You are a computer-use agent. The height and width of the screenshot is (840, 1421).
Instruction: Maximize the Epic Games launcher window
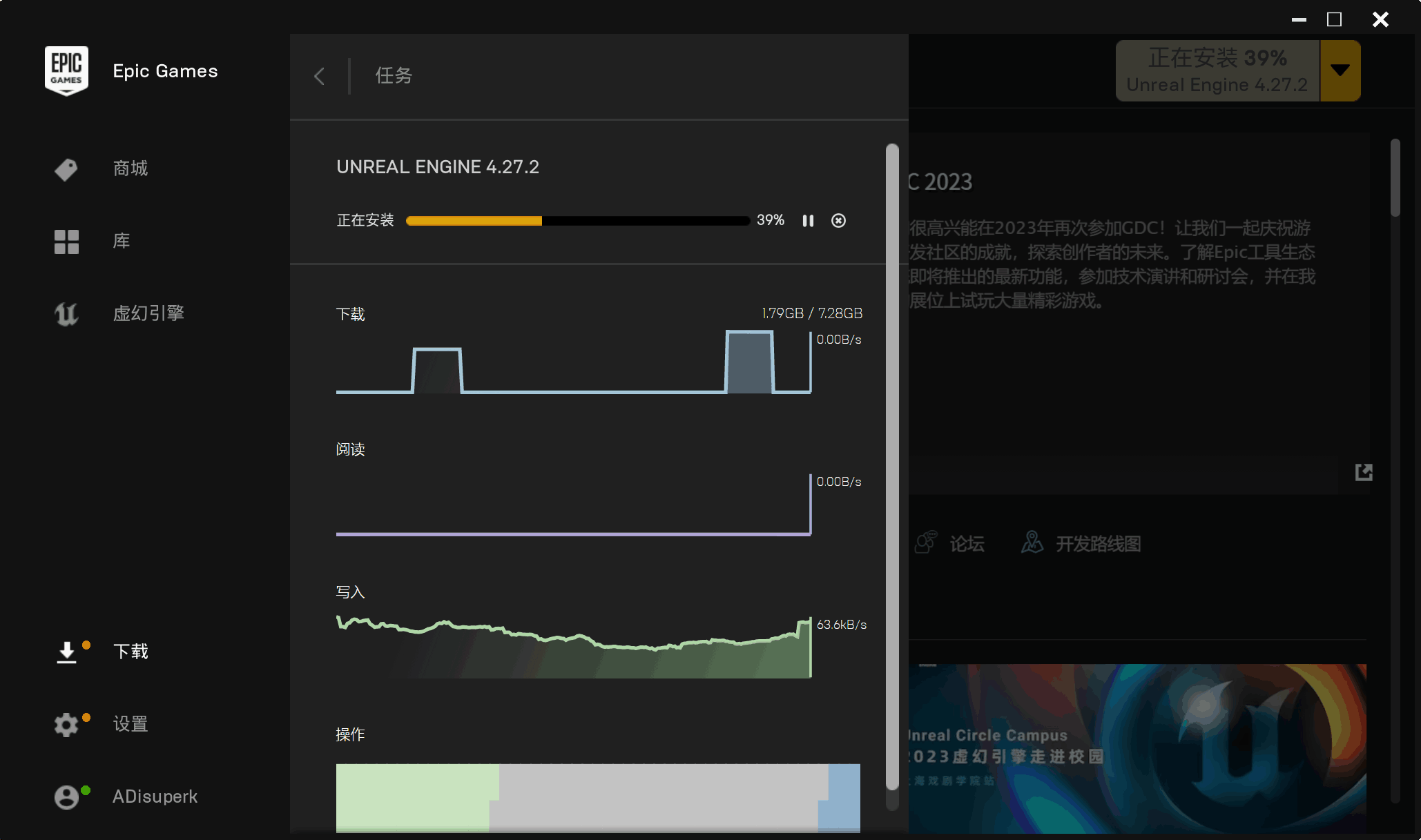coord(1335,20)
